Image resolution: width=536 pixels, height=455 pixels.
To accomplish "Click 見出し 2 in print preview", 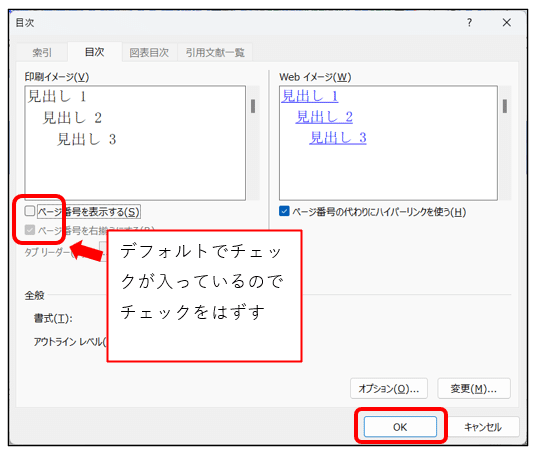I will (x=72, y=118).
